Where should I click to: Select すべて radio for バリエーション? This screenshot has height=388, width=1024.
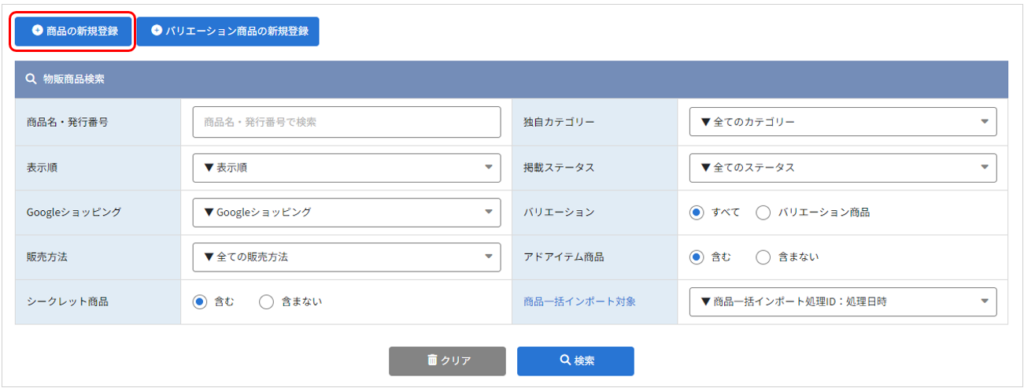[x=697, y=212]
